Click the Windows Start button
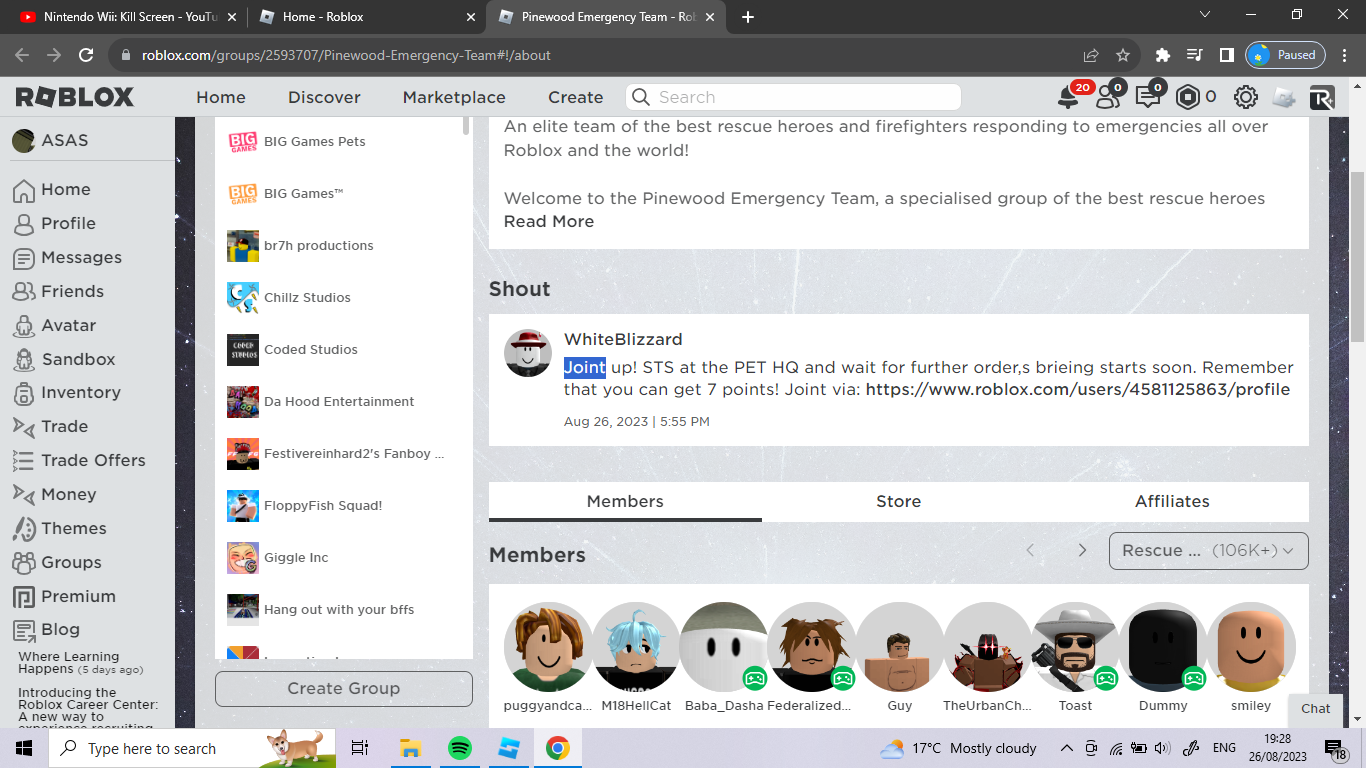1366x768 pixels. click(x=24, y=748)
